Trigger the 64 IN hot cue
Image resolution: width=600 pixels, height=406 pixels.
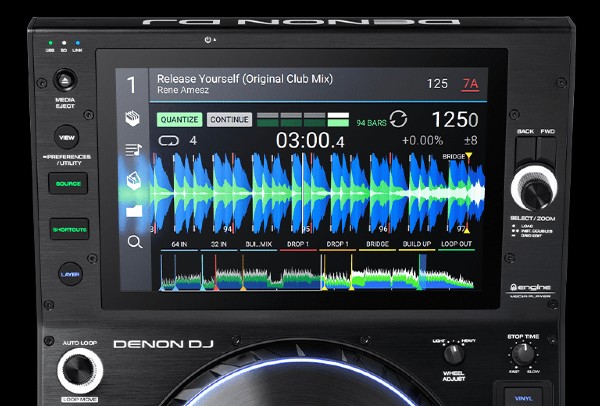pyautogui.click(x=179, y=244)
